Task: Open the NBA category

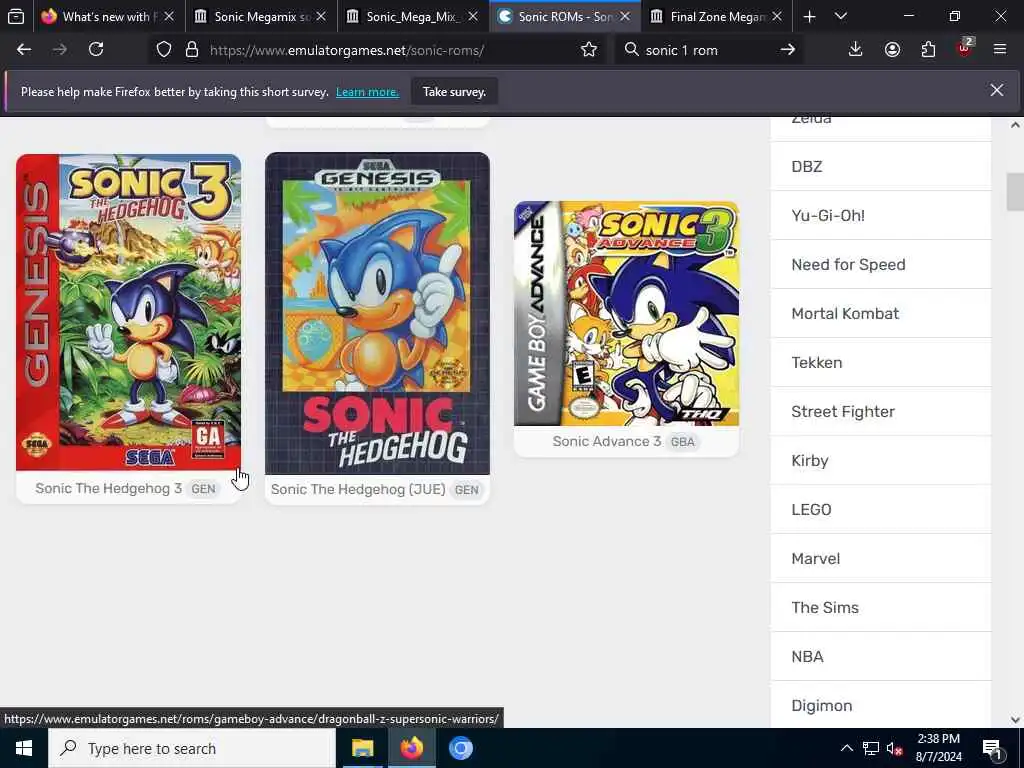Action: coord(881,656)
